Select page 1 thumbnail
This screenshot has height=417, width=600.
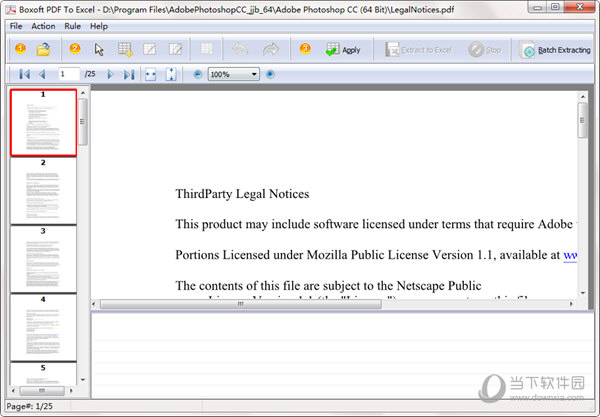point(43,123)
